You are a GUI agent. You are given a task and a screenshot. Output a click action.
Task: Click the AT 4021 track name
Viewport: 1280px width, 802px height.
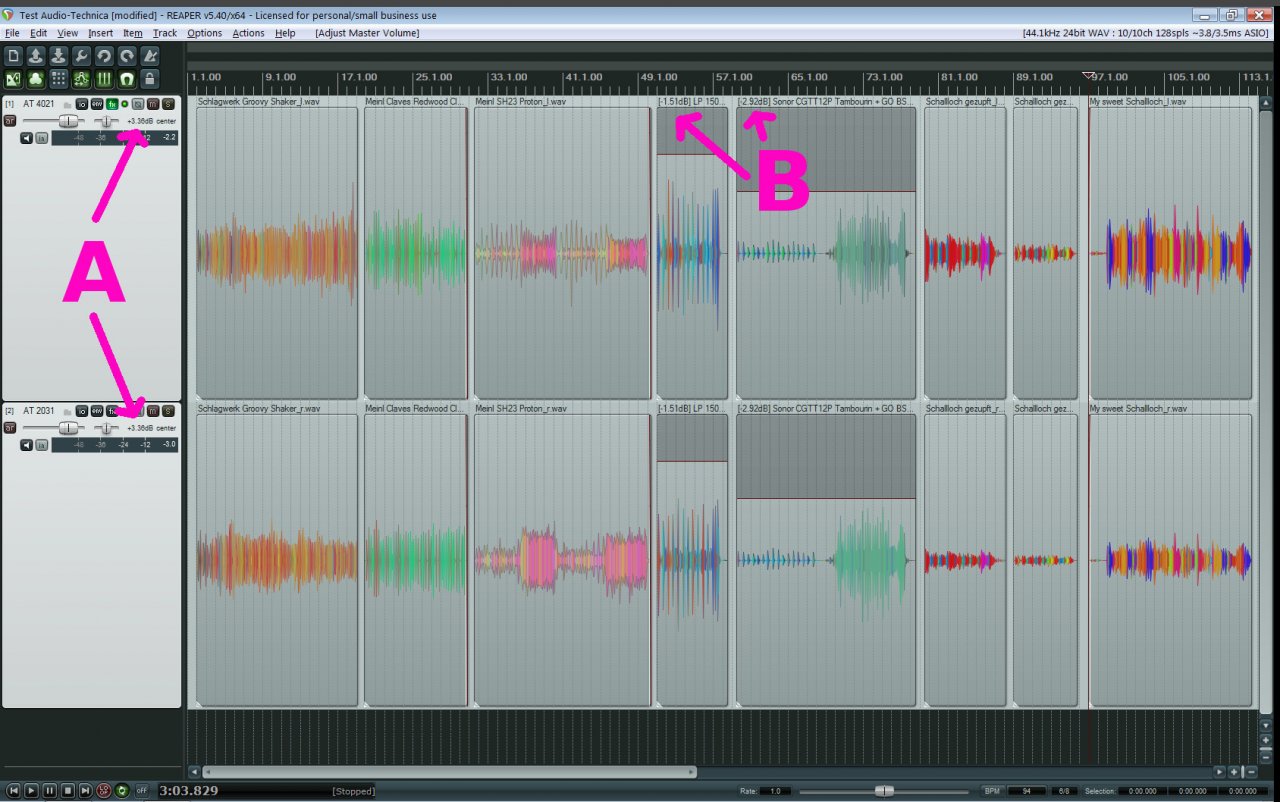click(41, 104)
